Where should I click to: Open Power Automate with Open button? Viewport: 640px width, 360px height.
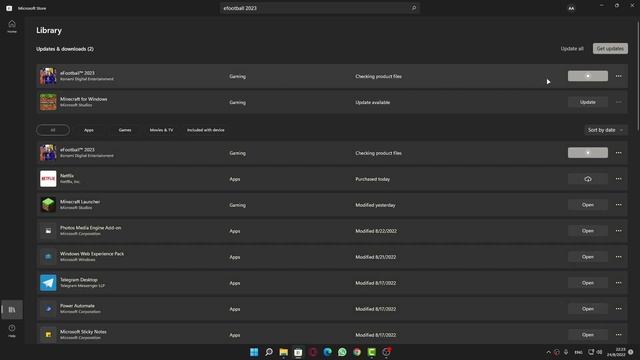click(x=588, y=309)
